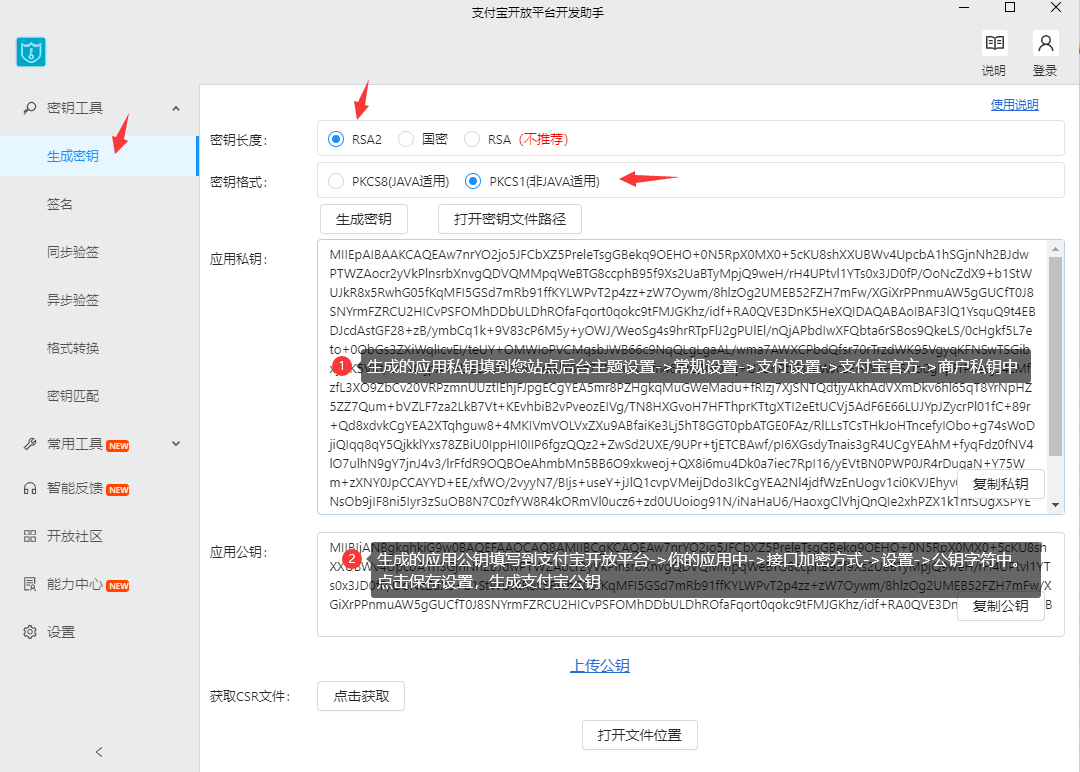Open 设置 gear icon in sidebar
Screen dimensions: 1080x772
[x=30, y=632]
